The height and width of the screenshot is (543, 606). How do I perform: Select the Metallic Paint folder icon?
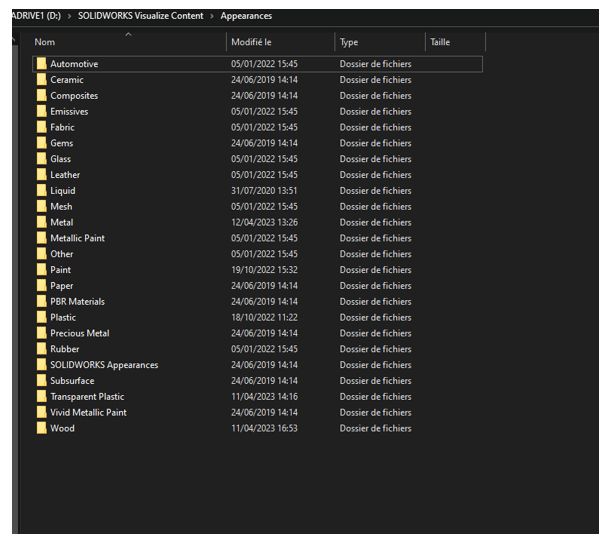pos(42,238)
